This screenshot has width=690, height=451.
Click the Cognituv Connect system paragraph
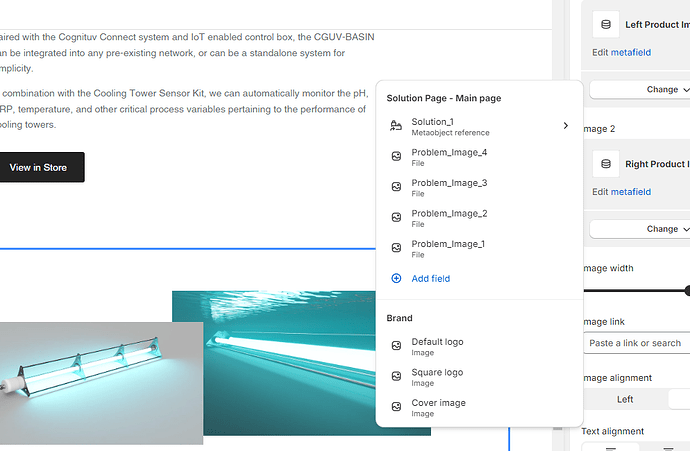(187, 52)
